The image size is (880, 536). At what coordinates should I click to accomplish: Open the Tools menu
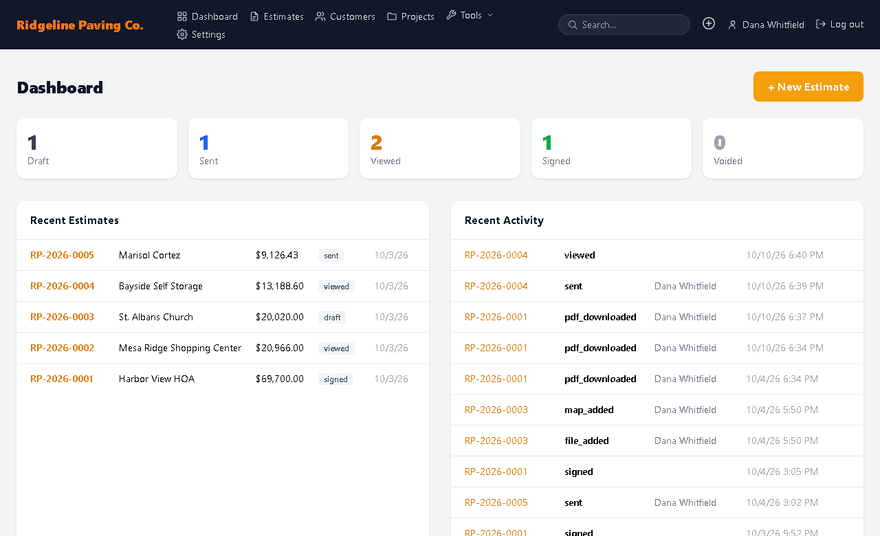470,15
